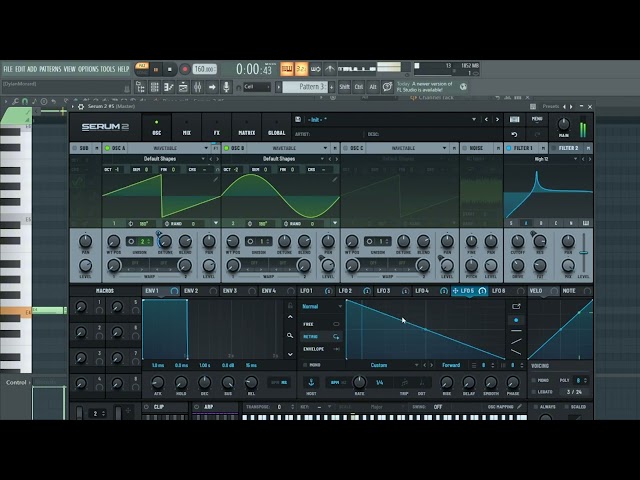This screenshot has width=640, height=480.
Task: Click the LFO export shape icon
Action: [x=516, y=306]
